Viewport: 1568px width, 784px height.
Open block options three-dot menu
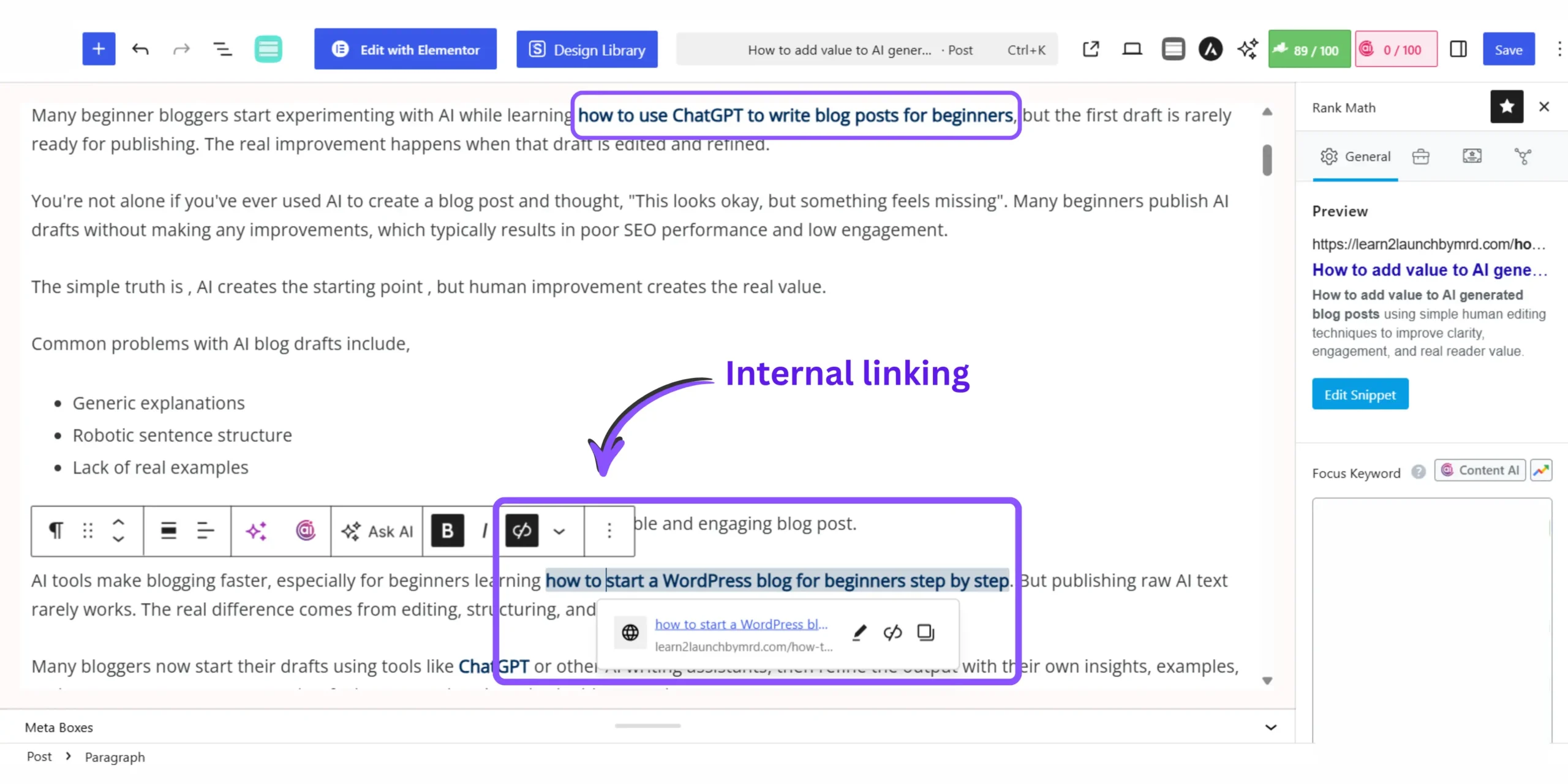pyautogui.click(x=609, y=530)
